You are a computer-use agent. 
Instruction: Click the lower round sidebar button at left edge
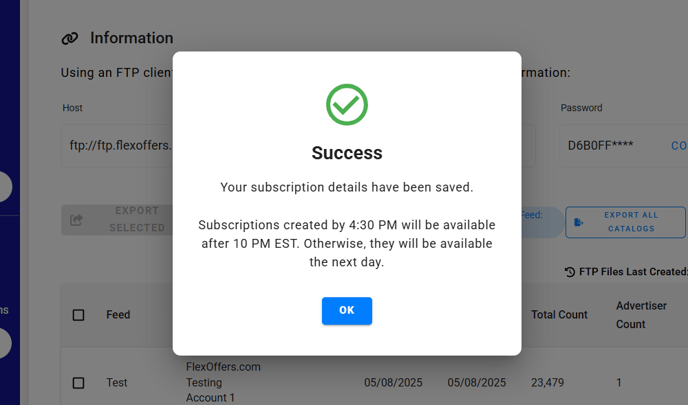[4, 343]
